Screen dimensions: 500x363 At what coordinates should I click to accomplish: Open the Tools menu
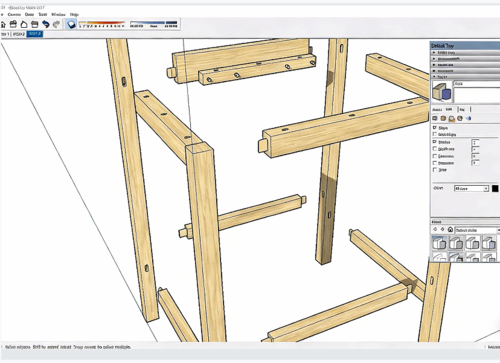tap(43, 15)
